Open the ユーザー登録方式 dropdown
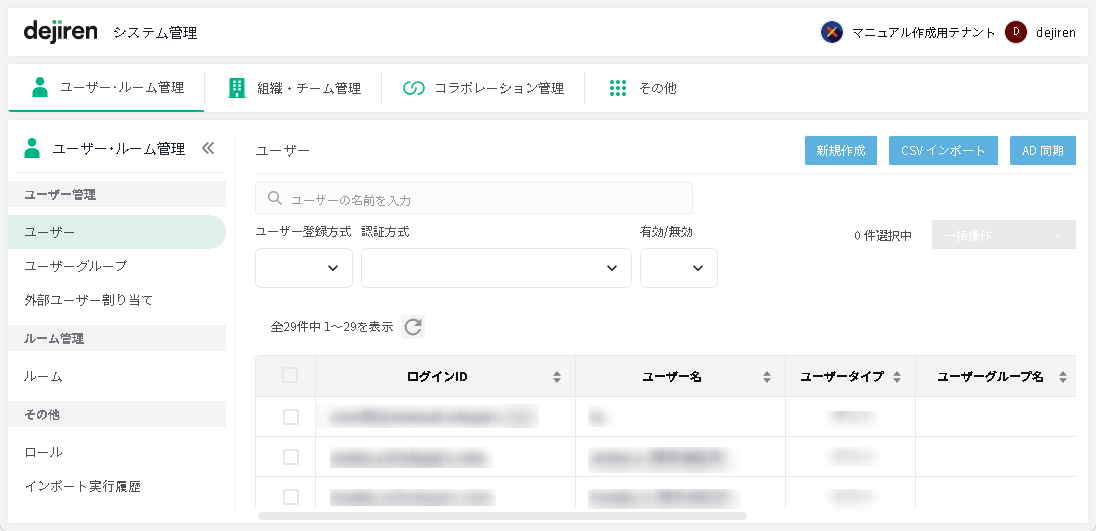 click(x=304, y=268)
